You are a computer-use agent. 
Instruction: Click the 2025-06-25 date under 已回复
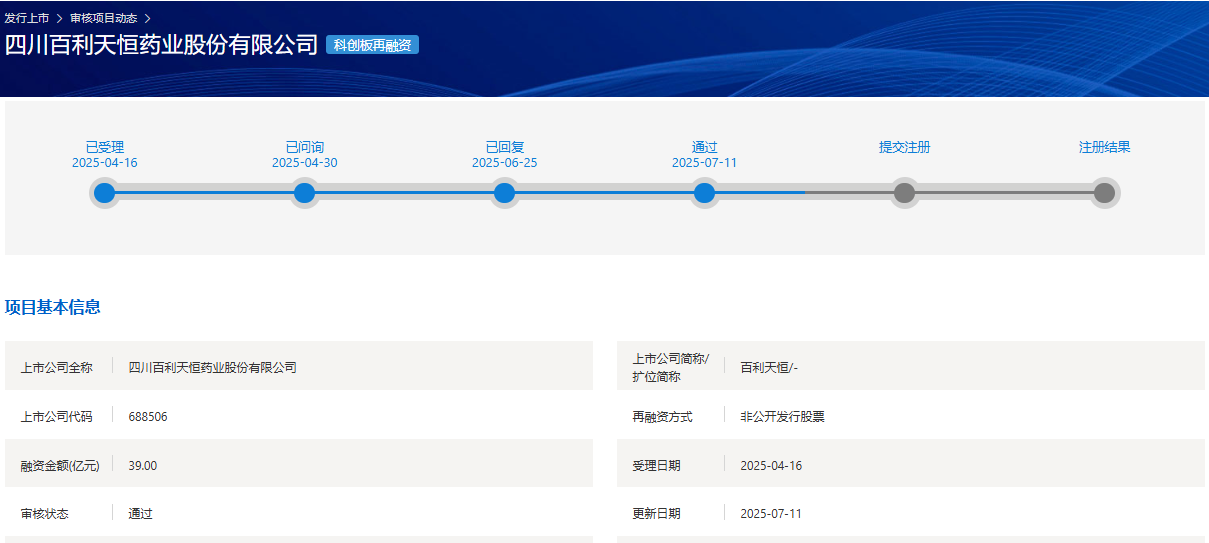504,163
